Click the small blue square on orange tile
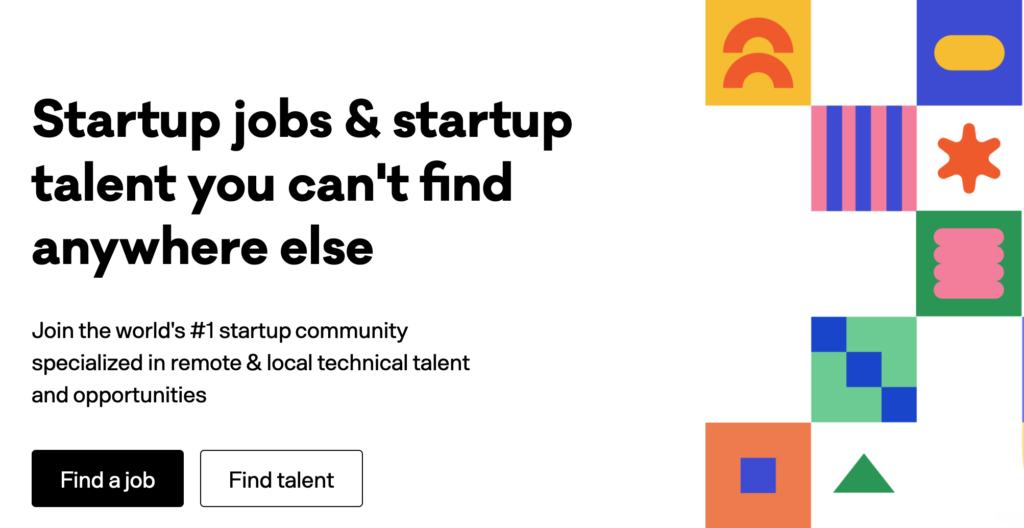Viewport: 1024px width, 528px height. pyautogui.click(x=758, y=475)
